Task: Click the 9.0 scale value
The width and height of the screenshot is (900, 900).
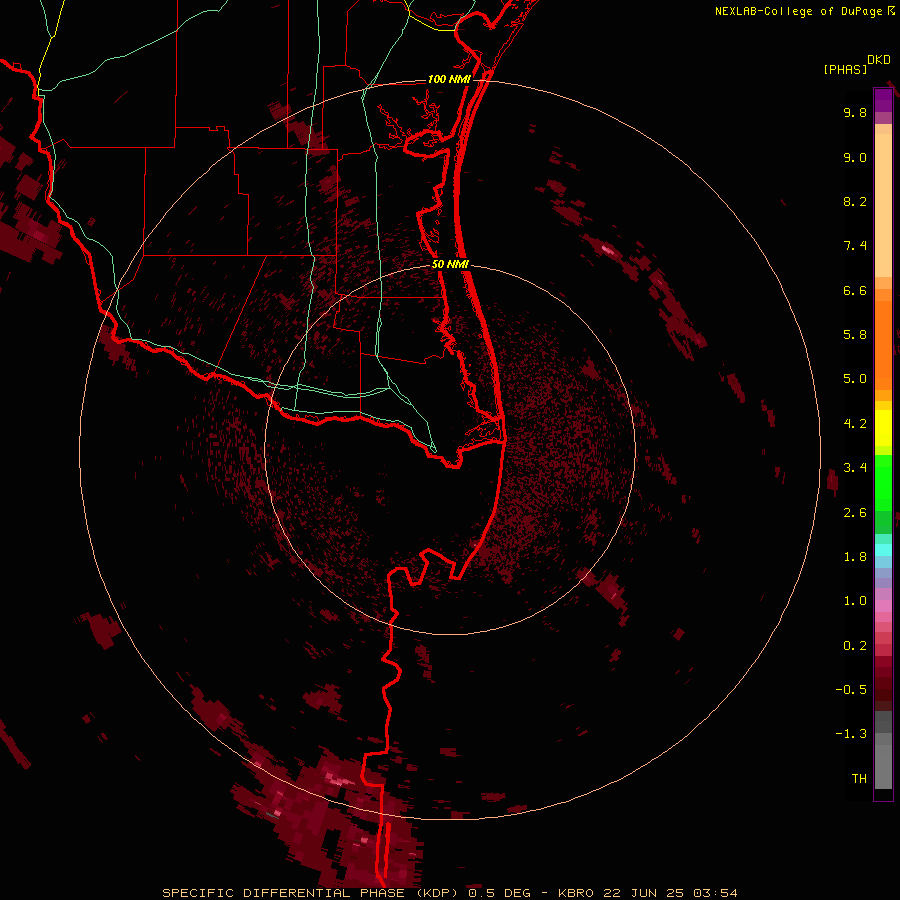Action: (x=855, y=157)
